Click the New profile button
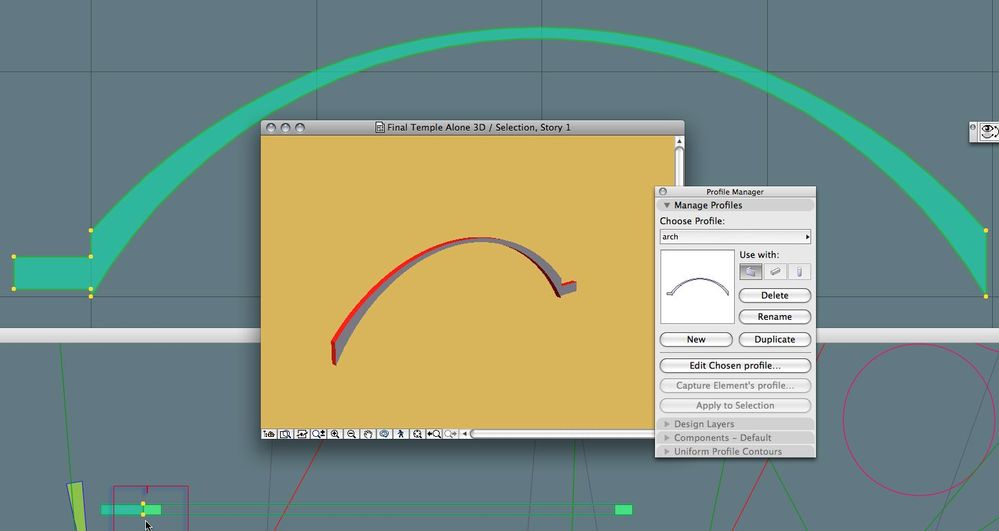The image size is (999, 531). point(696,339)
